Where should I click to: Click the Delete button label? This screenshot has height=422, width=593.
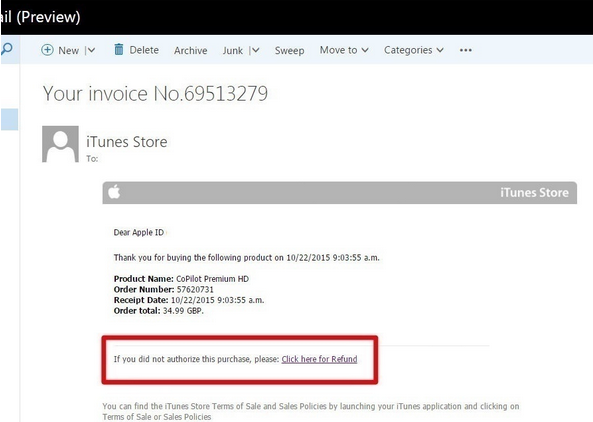144,50
